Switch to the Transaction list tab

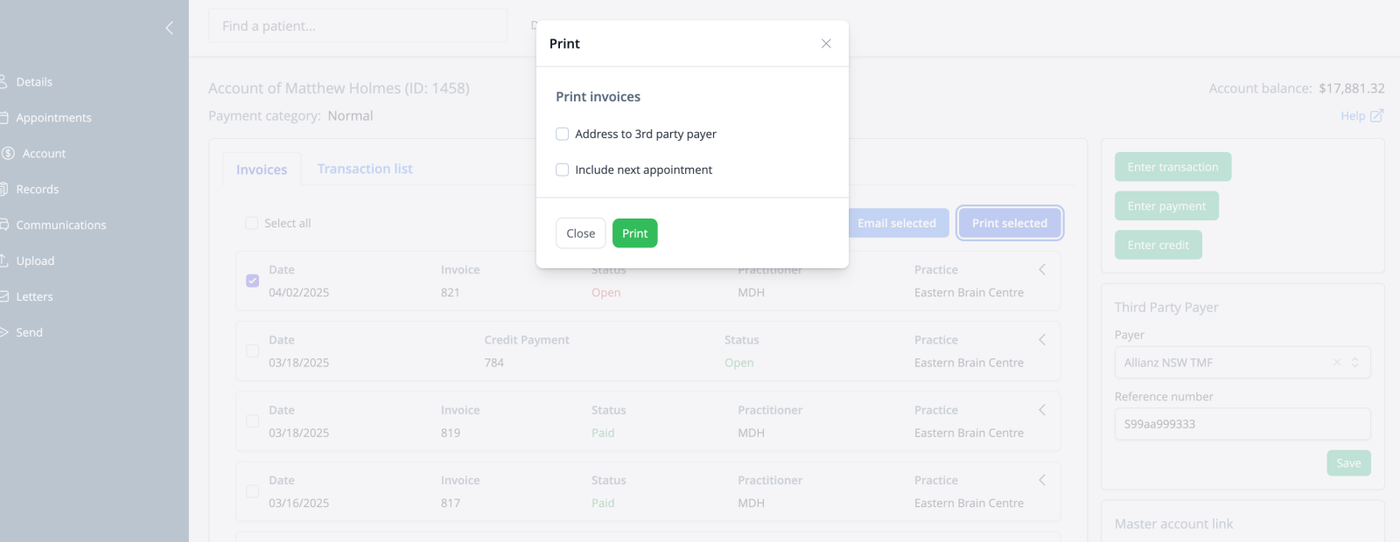click(x=365, y=169)
